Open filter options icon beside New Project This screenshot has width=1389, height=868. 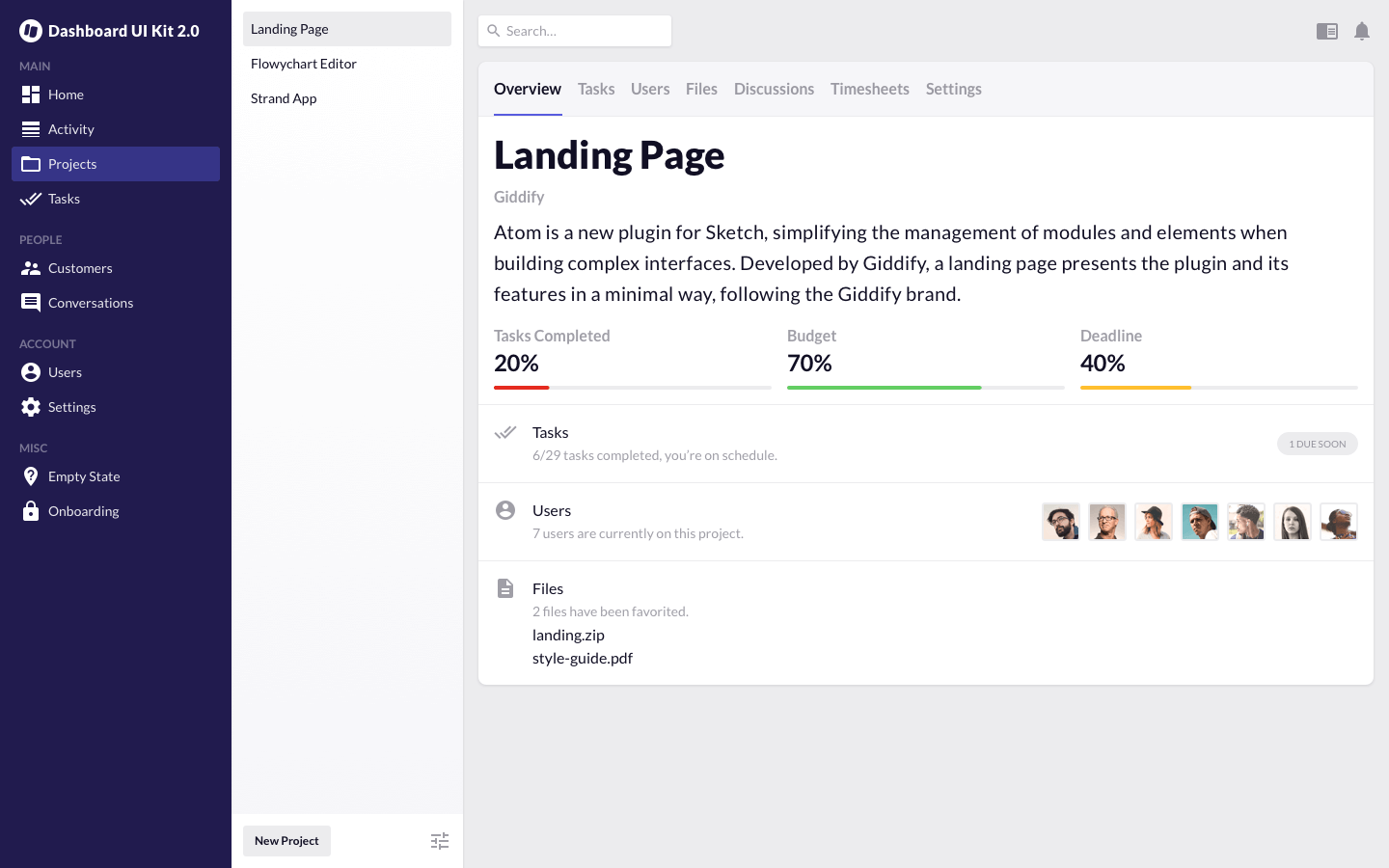coord(440,841)
